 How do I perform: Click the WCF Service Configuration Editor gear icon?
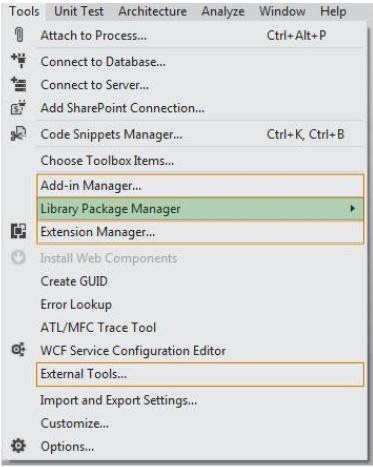(18, 350)
